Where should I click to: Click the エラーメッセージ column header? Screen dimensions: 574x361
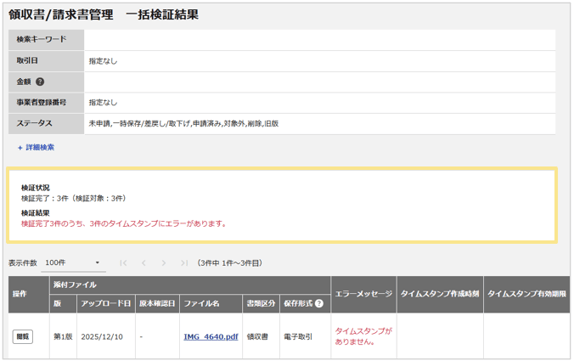[364, 294]
